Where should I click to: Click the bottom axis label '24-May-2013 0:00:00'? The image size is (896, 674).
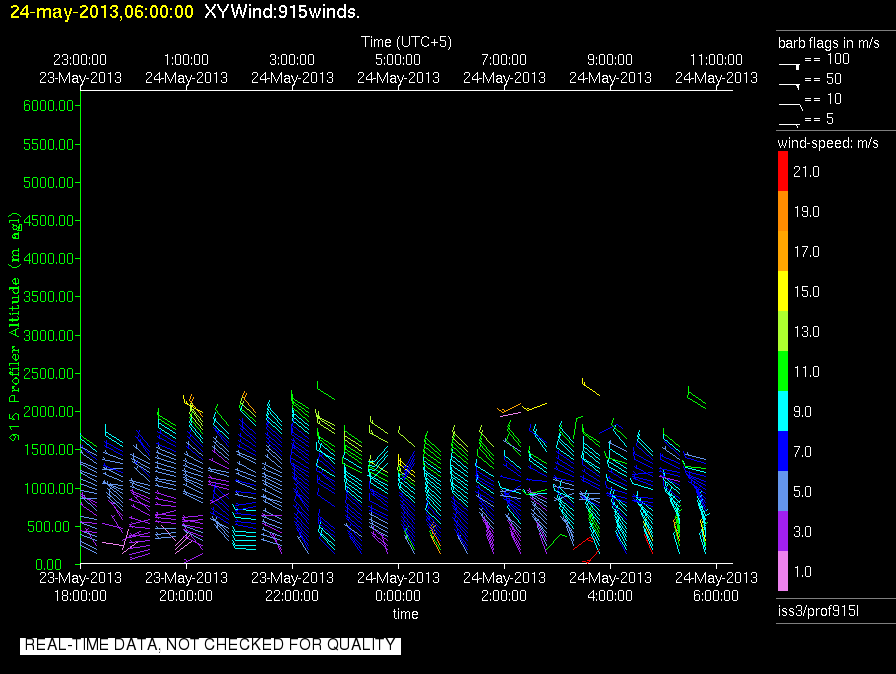398,587
